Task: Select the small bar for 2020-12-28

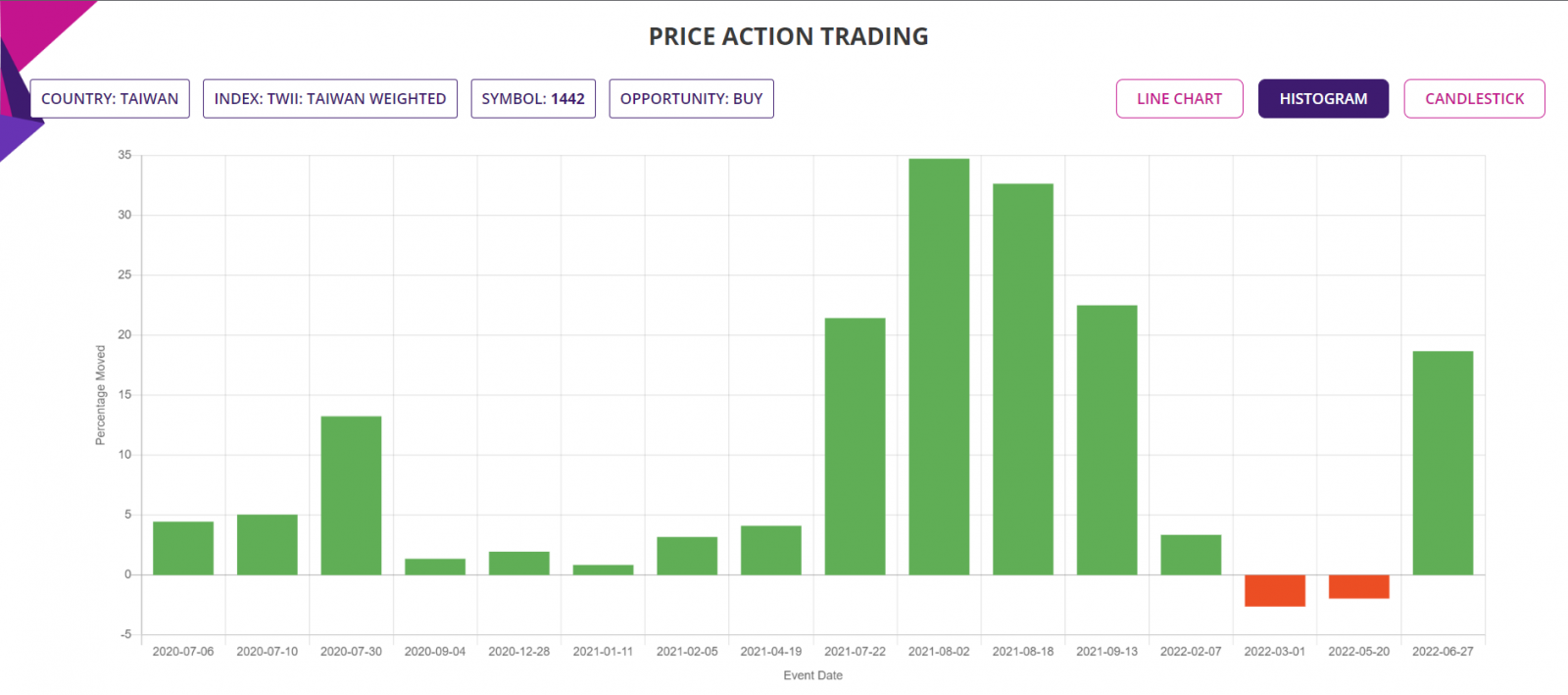Action: pyautogui.click(x=519, y=563)
